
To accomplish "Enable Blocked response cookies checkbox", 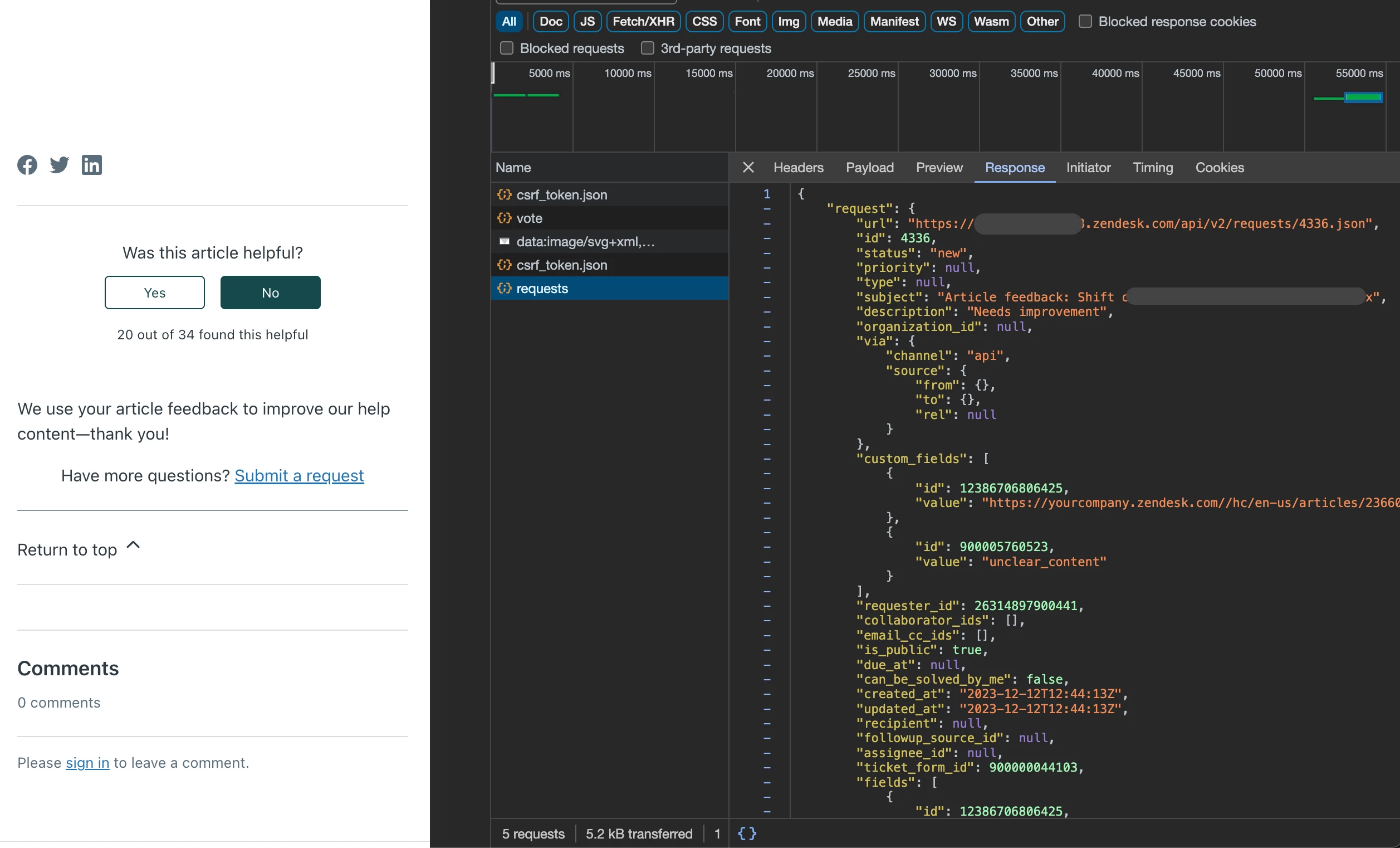I will tap(1085, 22).
